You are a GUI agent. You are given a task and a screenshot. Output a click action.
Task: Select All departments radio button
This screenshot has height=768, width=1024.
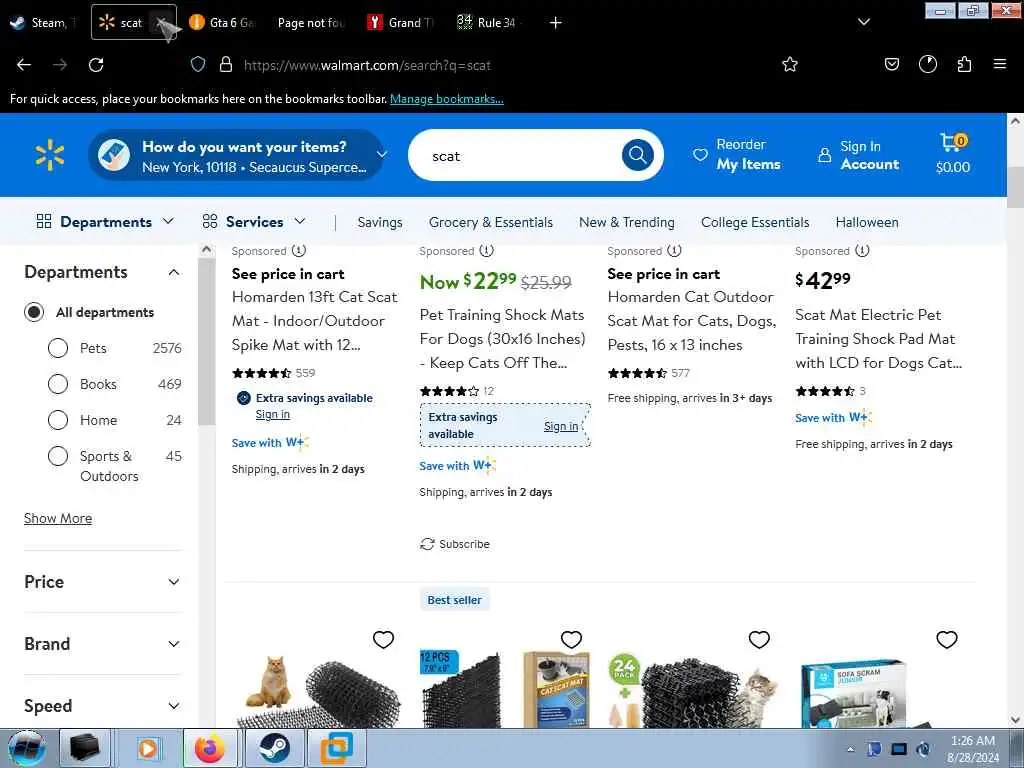(x=34, y=312)
